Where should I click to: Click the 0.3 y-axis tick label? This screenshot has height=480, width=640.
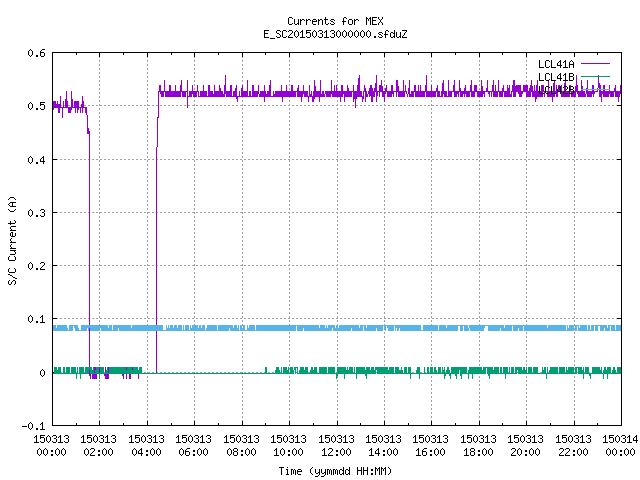36,213
